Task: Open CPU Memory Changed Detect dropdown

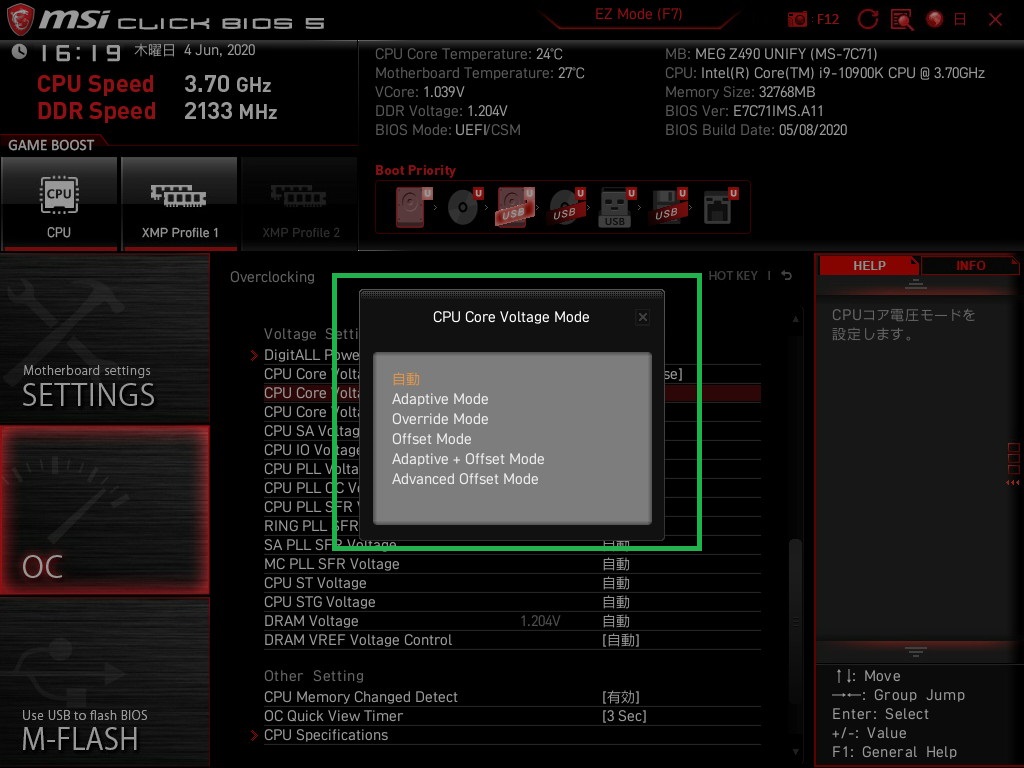Action: tap(620, 697)
